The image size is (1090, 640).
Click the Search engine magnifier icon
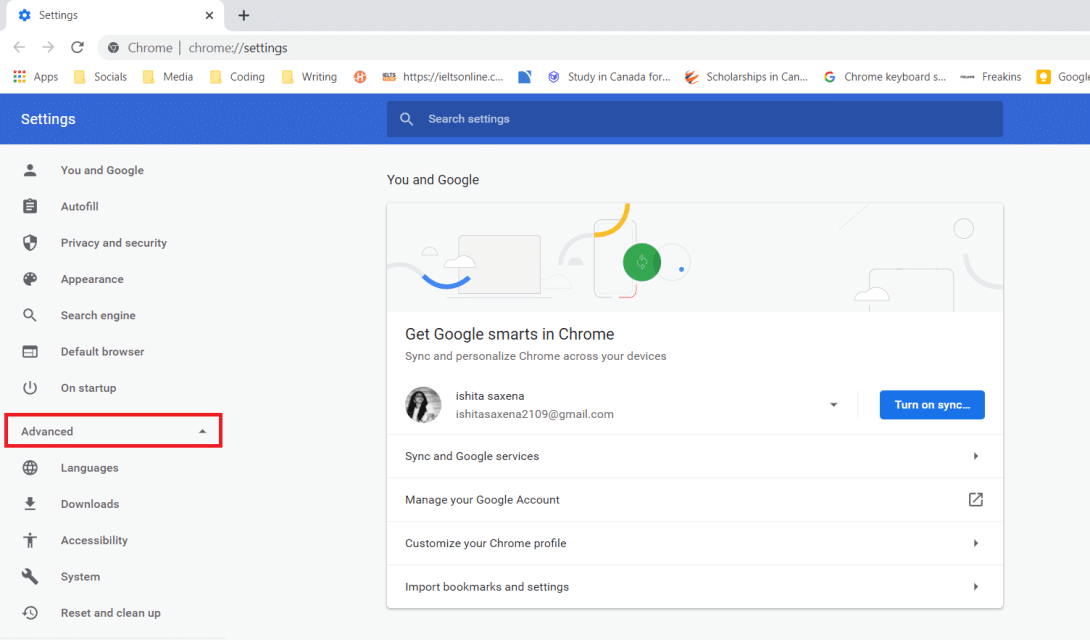30,315
